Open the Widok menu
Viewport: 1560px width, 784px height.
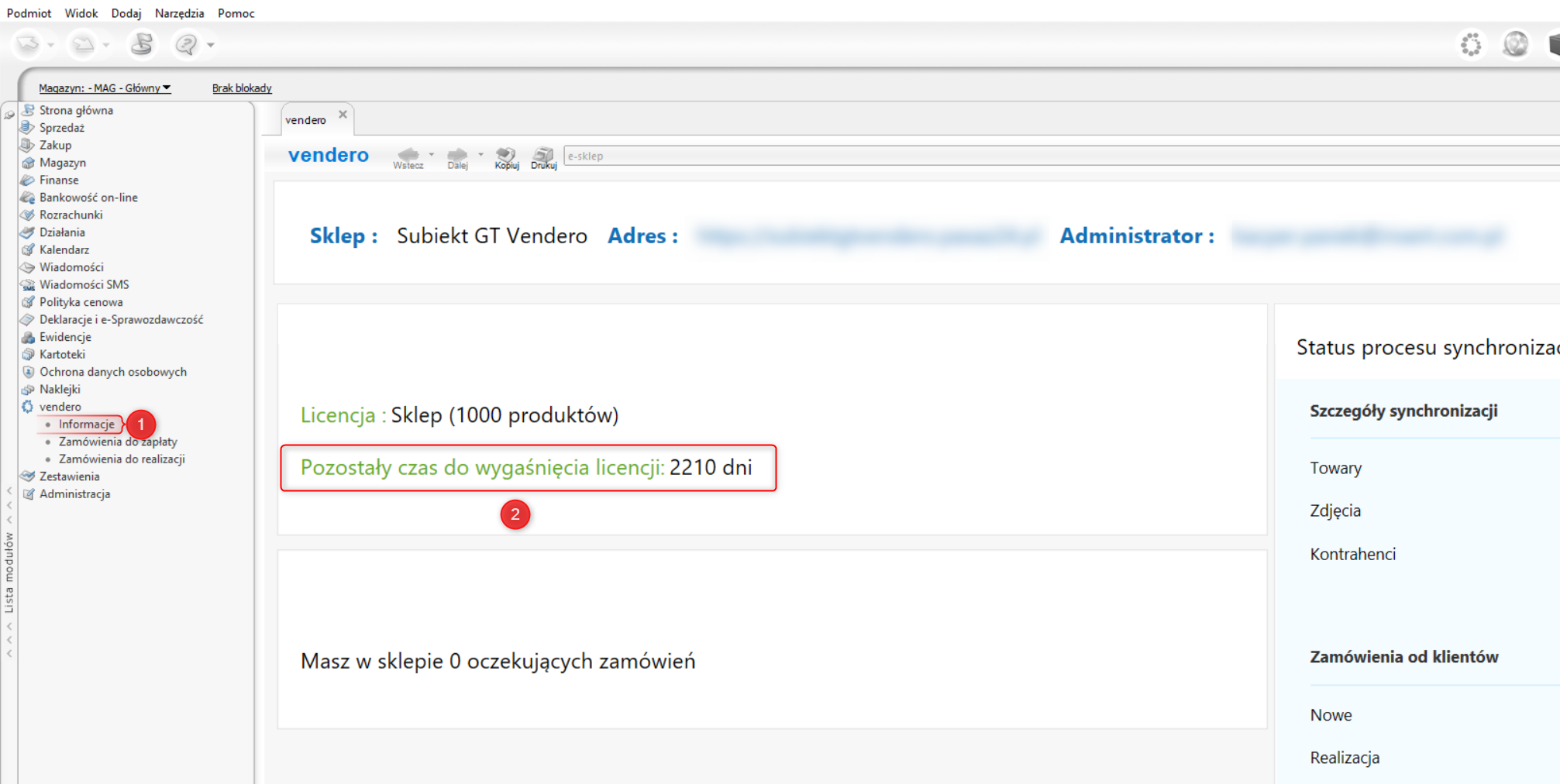tap(81, 13)
